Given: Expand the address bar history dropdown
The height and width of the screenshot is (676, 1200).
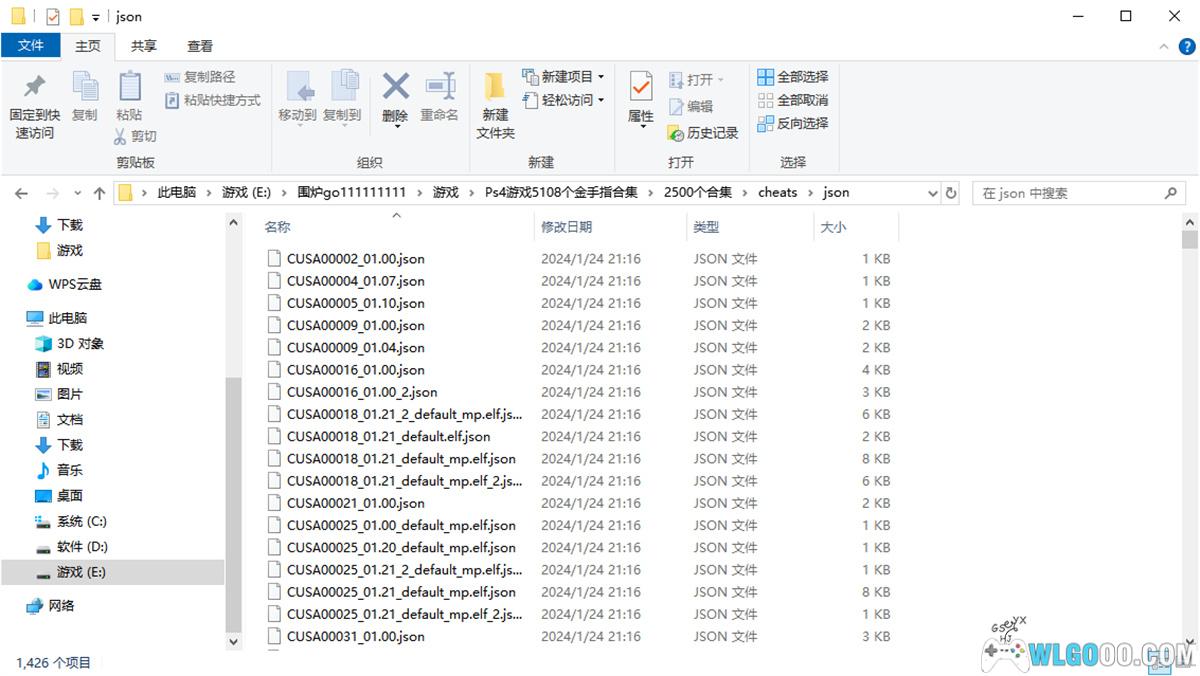Looking at the screenshot, I should pyautogui.click(x=932, y=193).
